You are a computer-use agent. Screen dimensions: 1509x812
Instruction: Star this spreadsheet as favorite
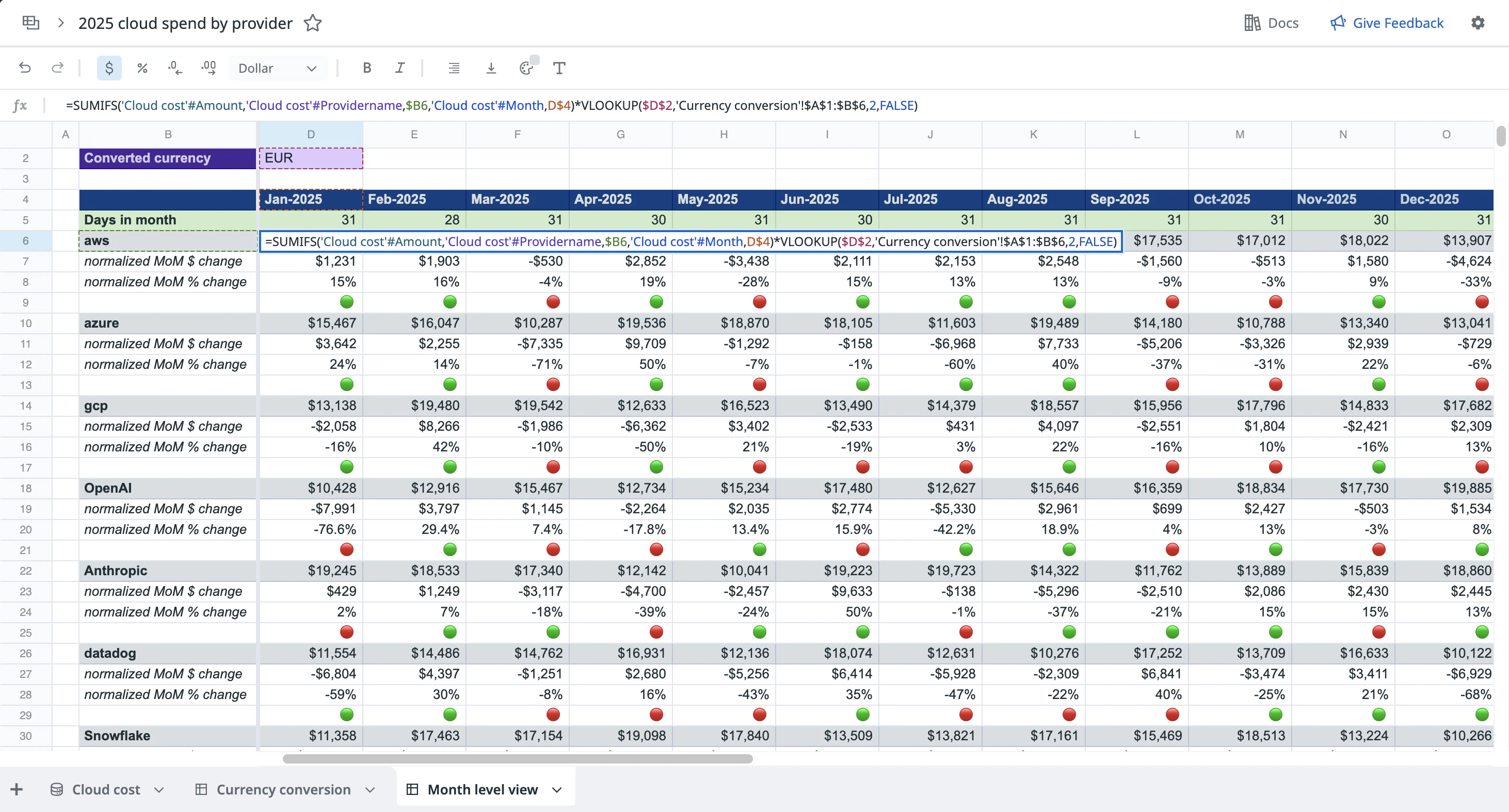point(313,23)
